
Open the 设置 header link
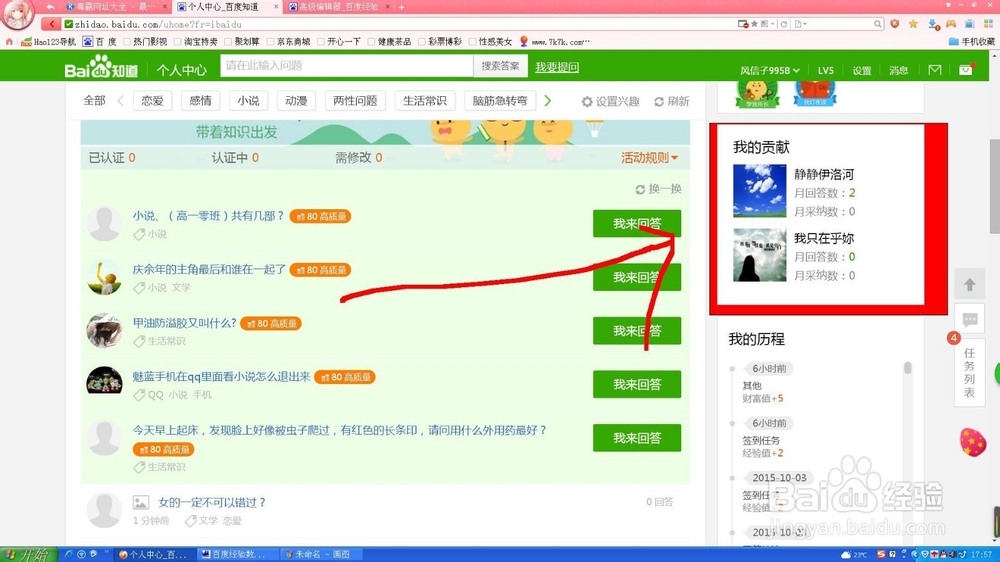coord(862,70)
